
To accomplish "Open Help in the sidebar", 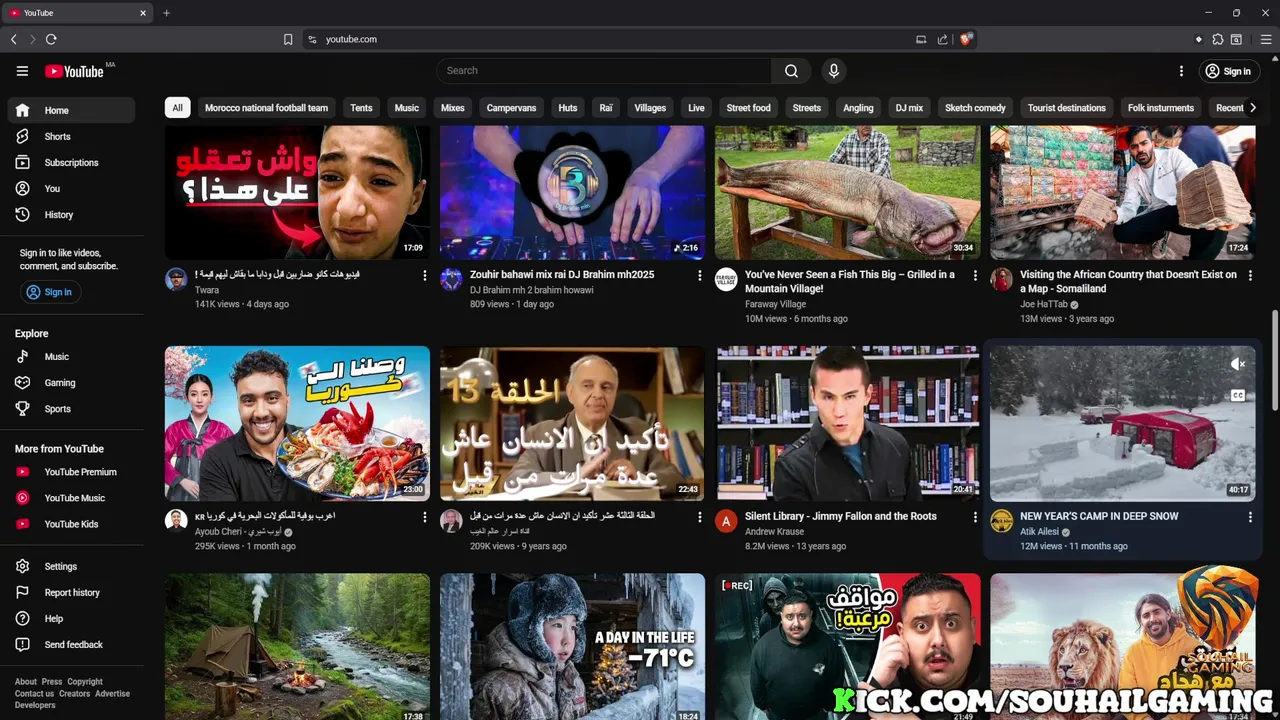I will click(x=71, y=618).
